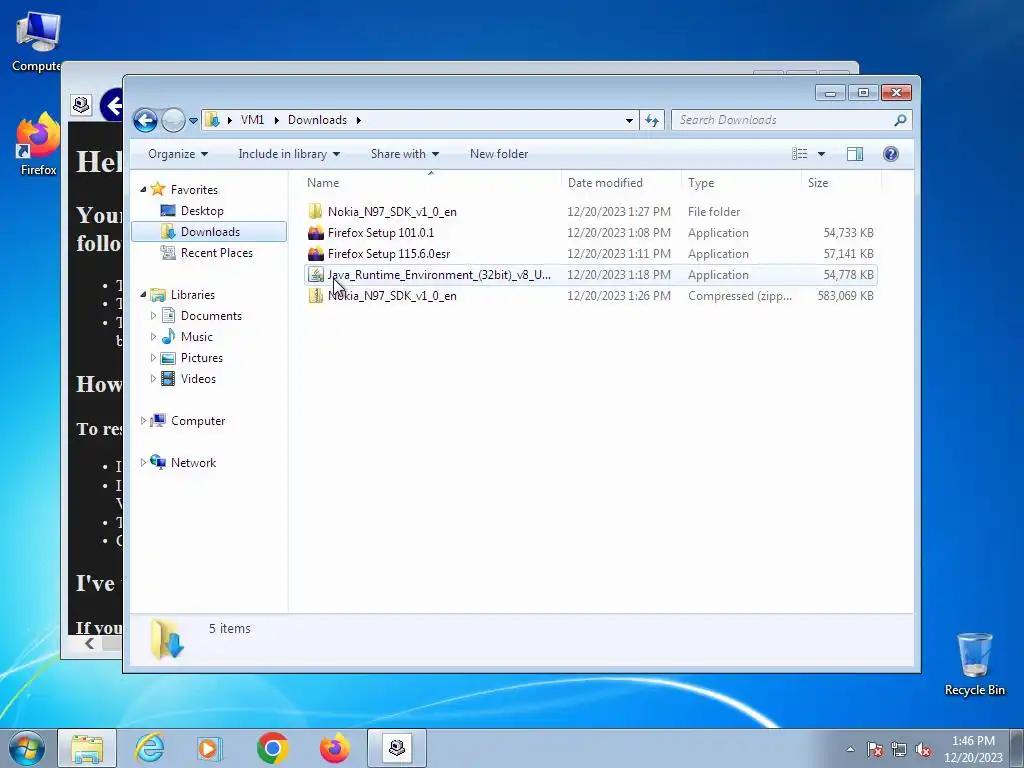Click the network tray icon

coord(899,749)
